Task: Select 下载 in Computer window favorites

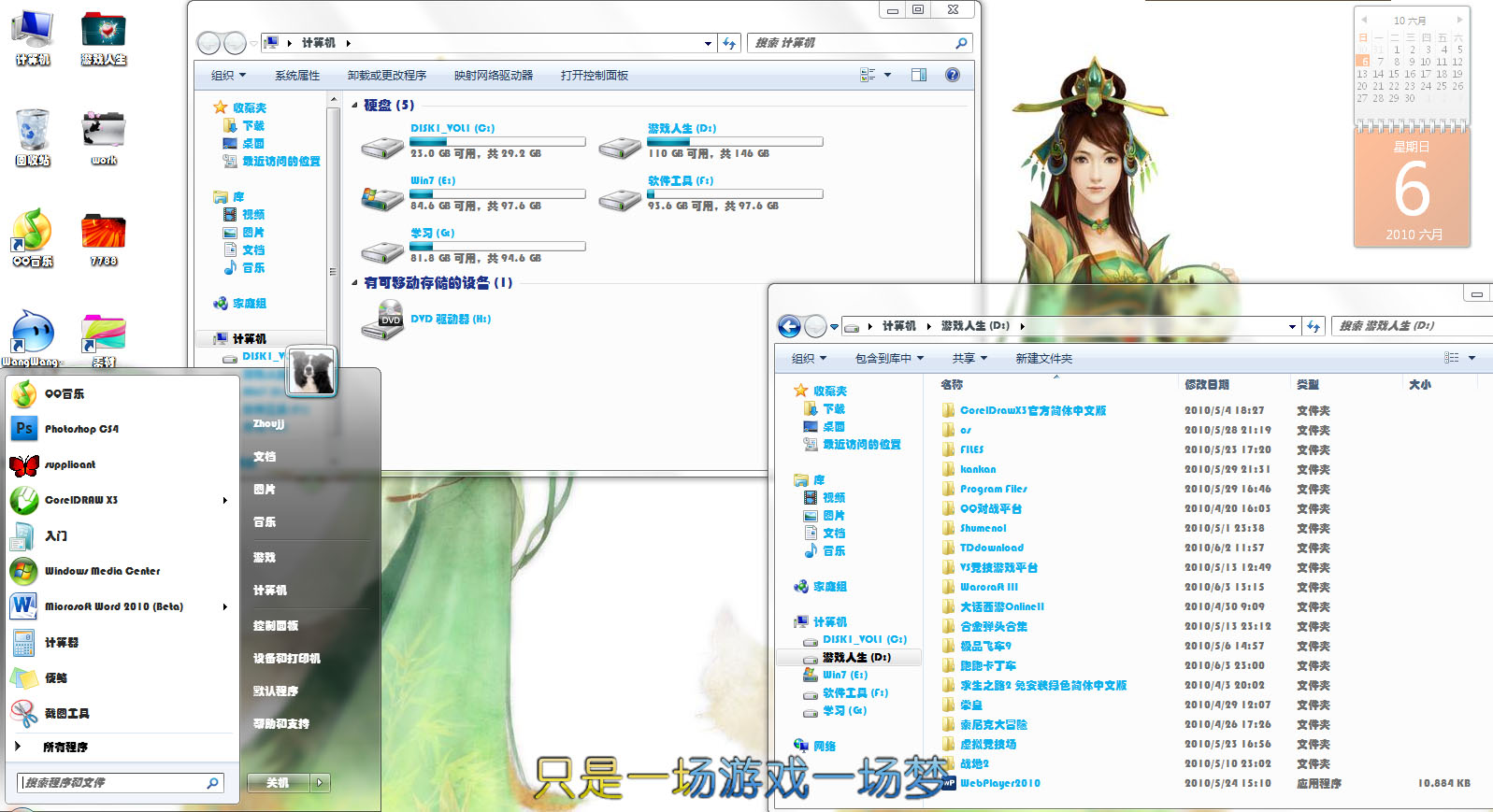Action: tap(253, 125)
